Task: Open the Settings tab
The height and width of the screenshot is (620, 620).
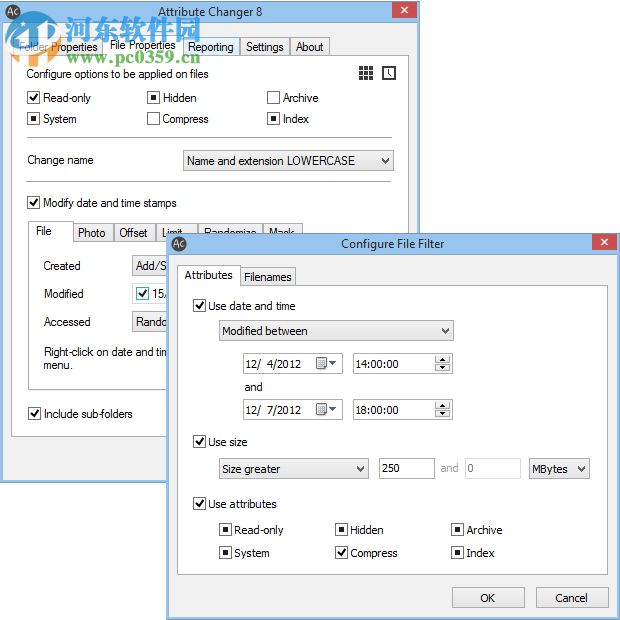Action: pos(265,47)
